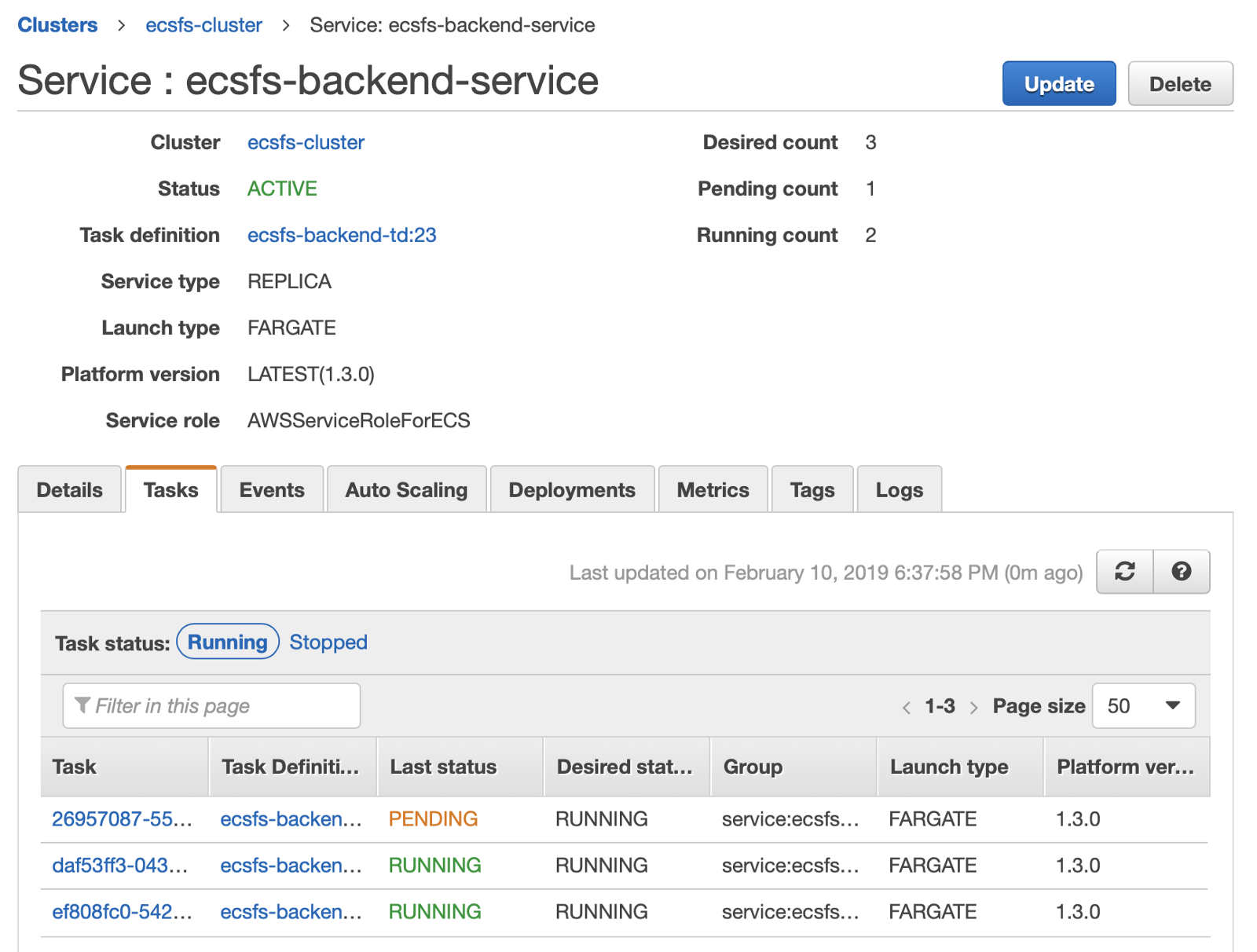Click the Update button
The height and width of the screenshot is (952, 1257).
pos(1058,84)
